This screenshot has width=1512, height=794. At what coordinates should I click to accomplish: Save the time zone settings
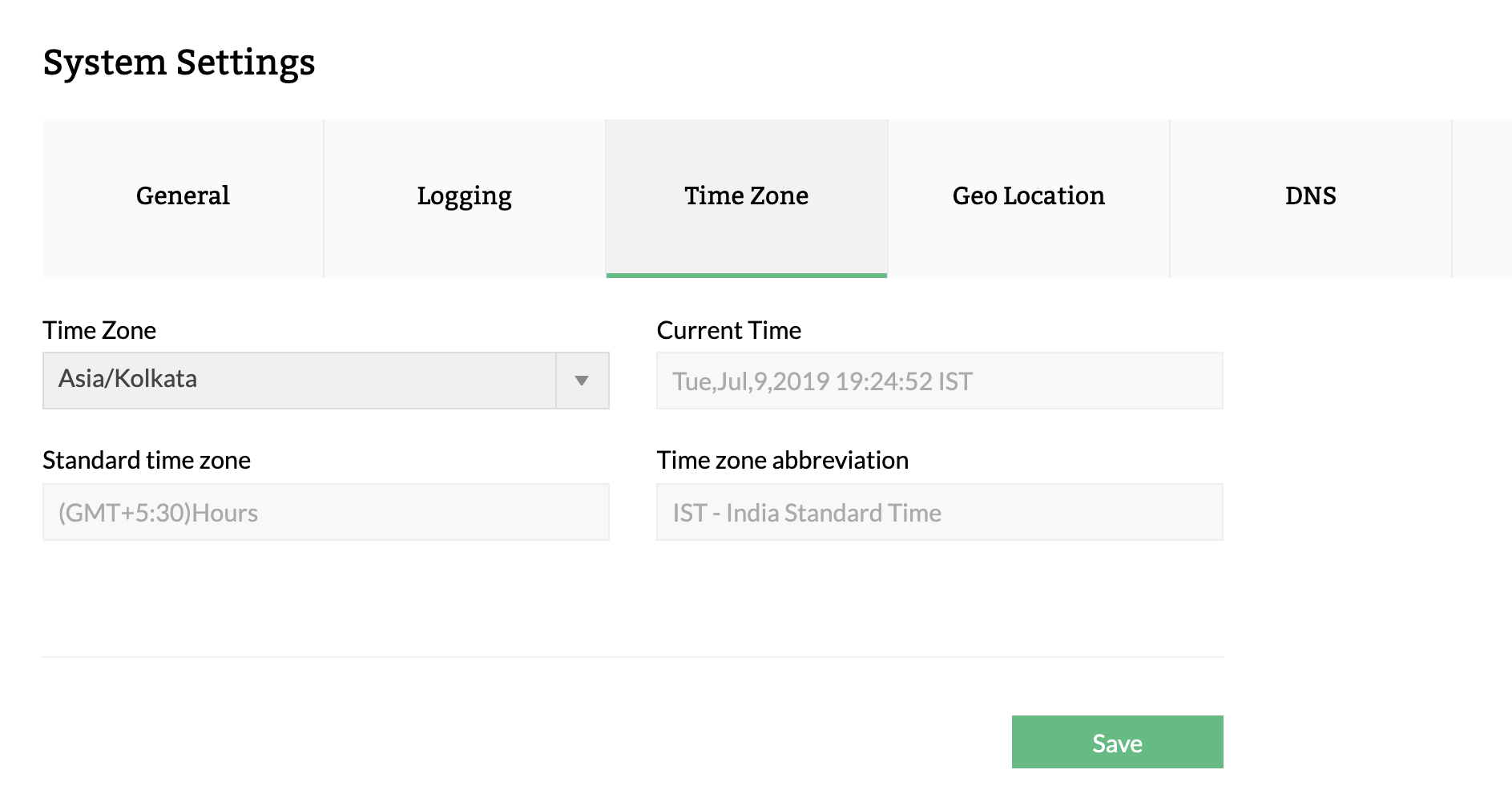click(1117, 742)
